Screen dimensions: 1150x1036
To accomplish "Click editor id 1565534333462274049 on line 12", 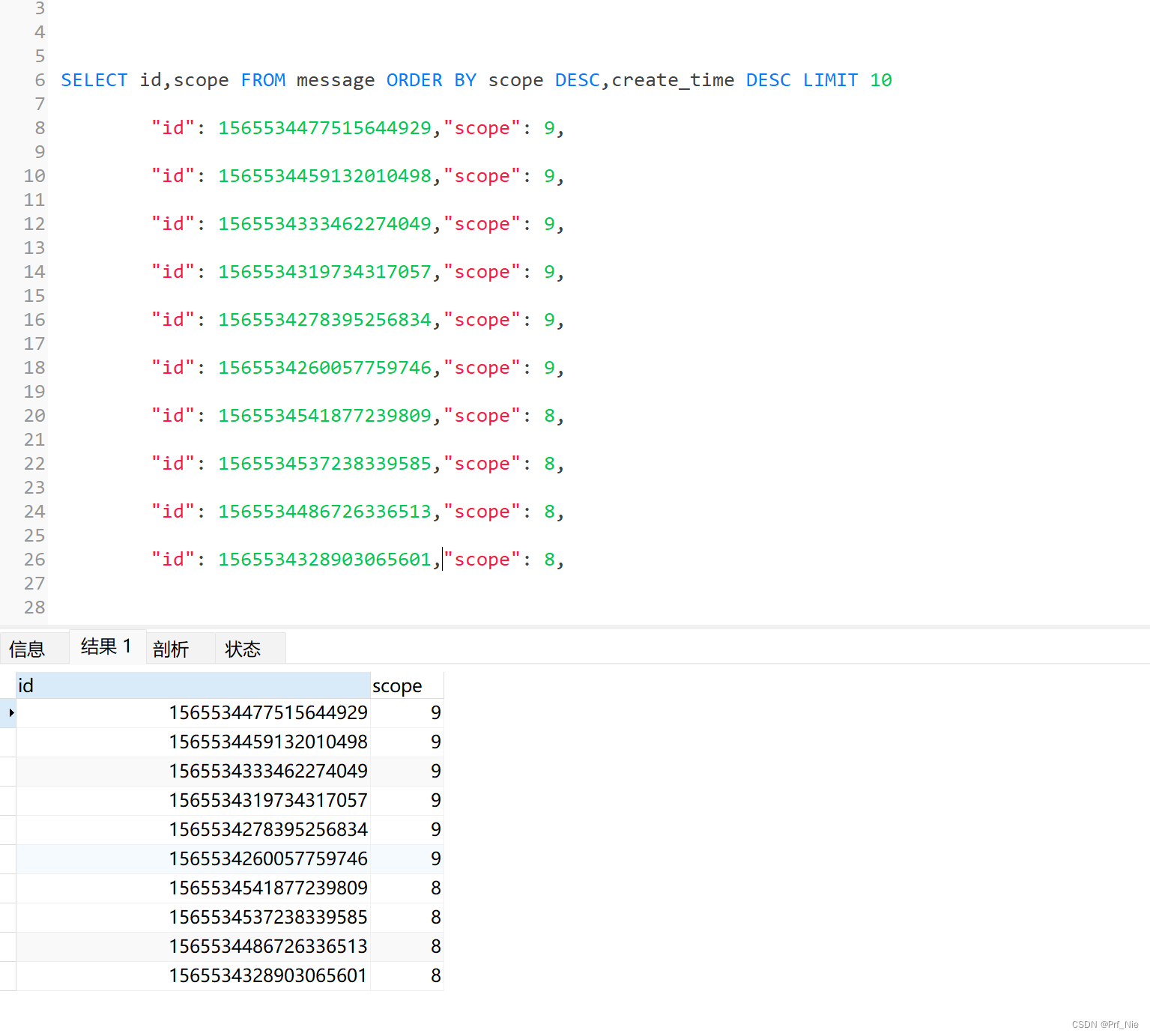I will tap(324, 224).
